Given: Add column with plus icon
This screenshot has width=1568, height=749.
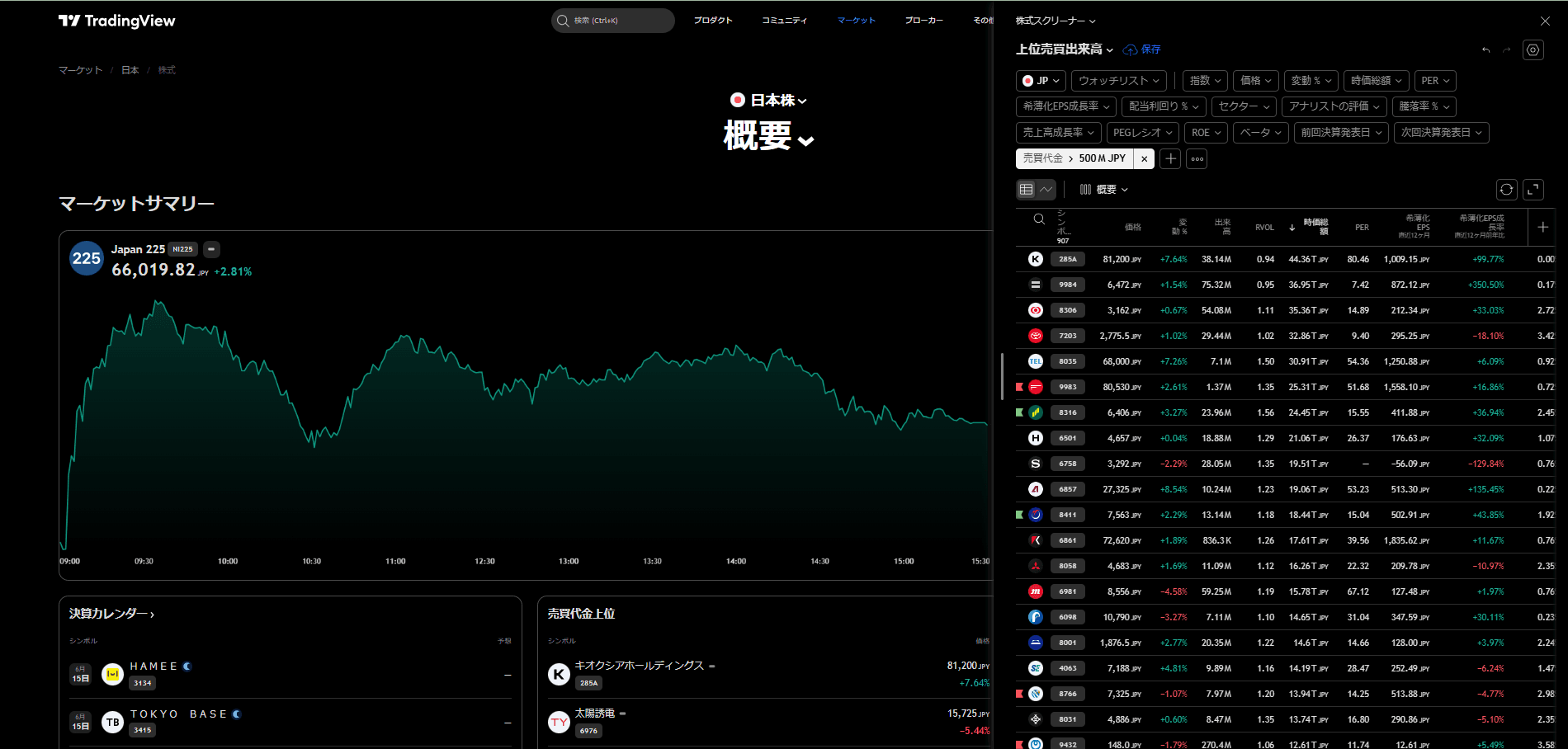Looking at the screenshot, I should click(1542, 227).
